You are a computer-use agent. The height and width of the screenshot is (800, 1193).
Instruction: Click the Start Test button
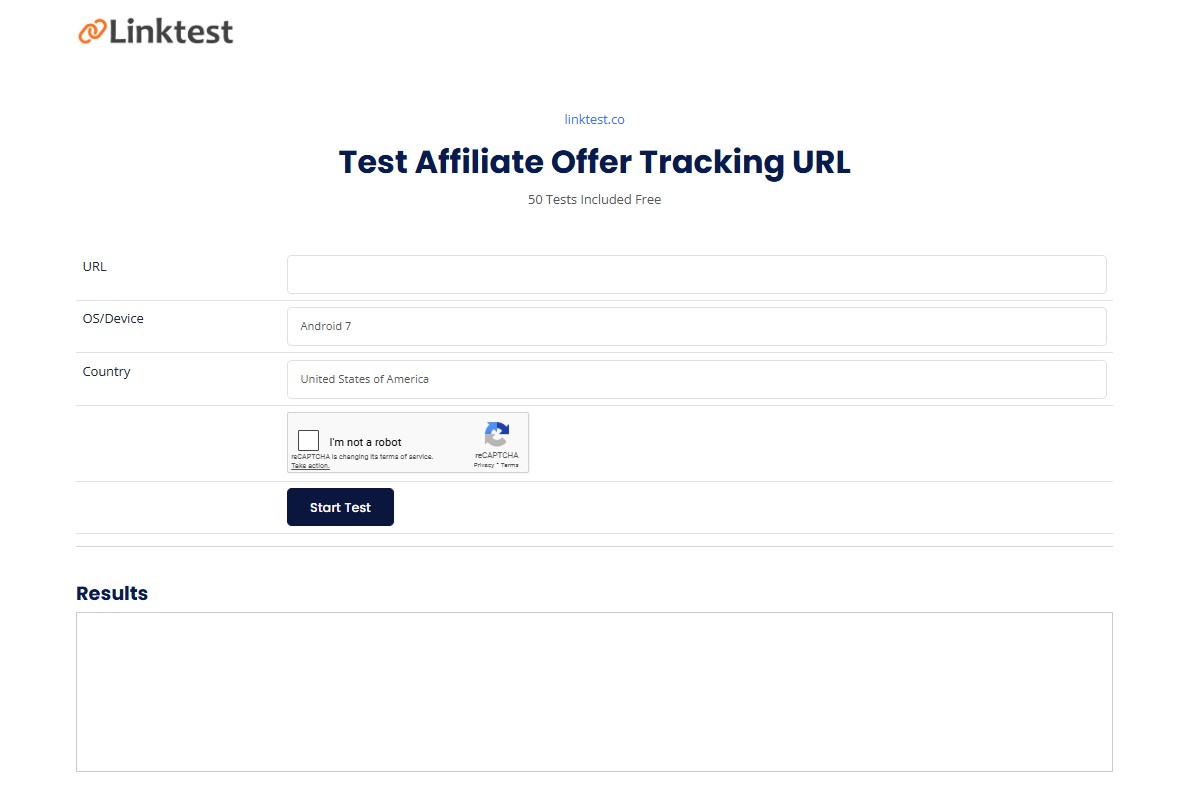click(340, 507)
